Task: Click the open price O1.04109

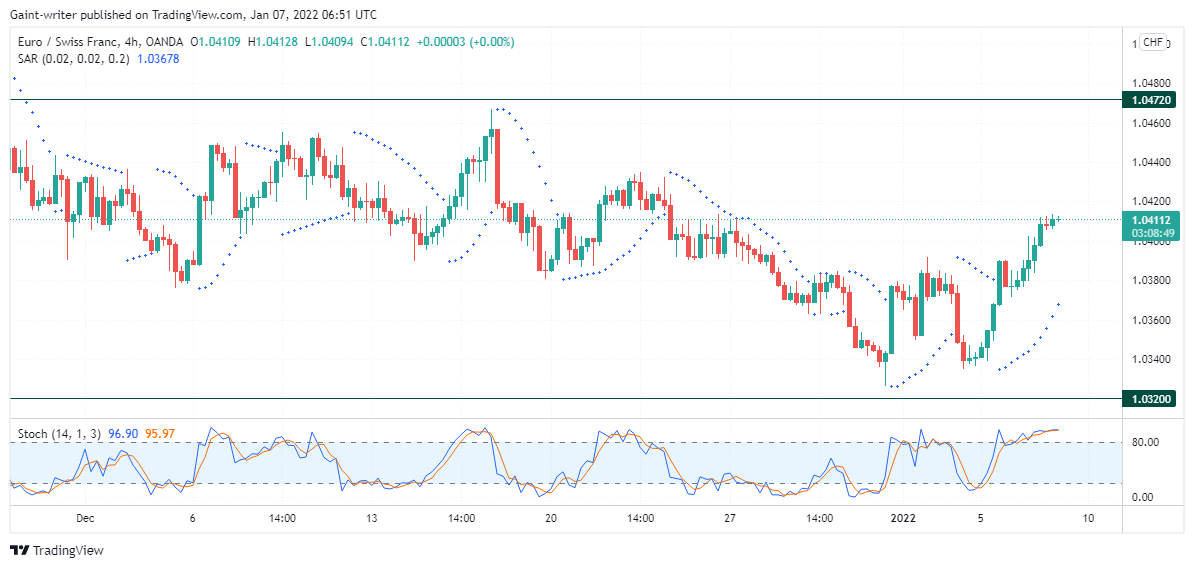Action: (215, 42)
